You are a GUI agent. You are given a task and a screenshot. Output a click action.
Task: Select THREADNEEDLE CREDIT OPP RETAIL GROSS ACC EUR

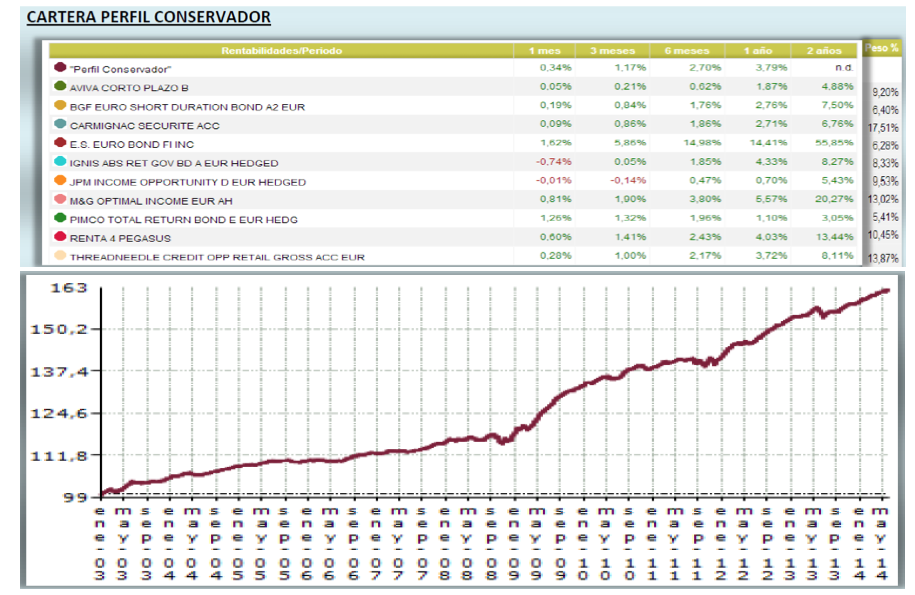(x=217, y=257)
